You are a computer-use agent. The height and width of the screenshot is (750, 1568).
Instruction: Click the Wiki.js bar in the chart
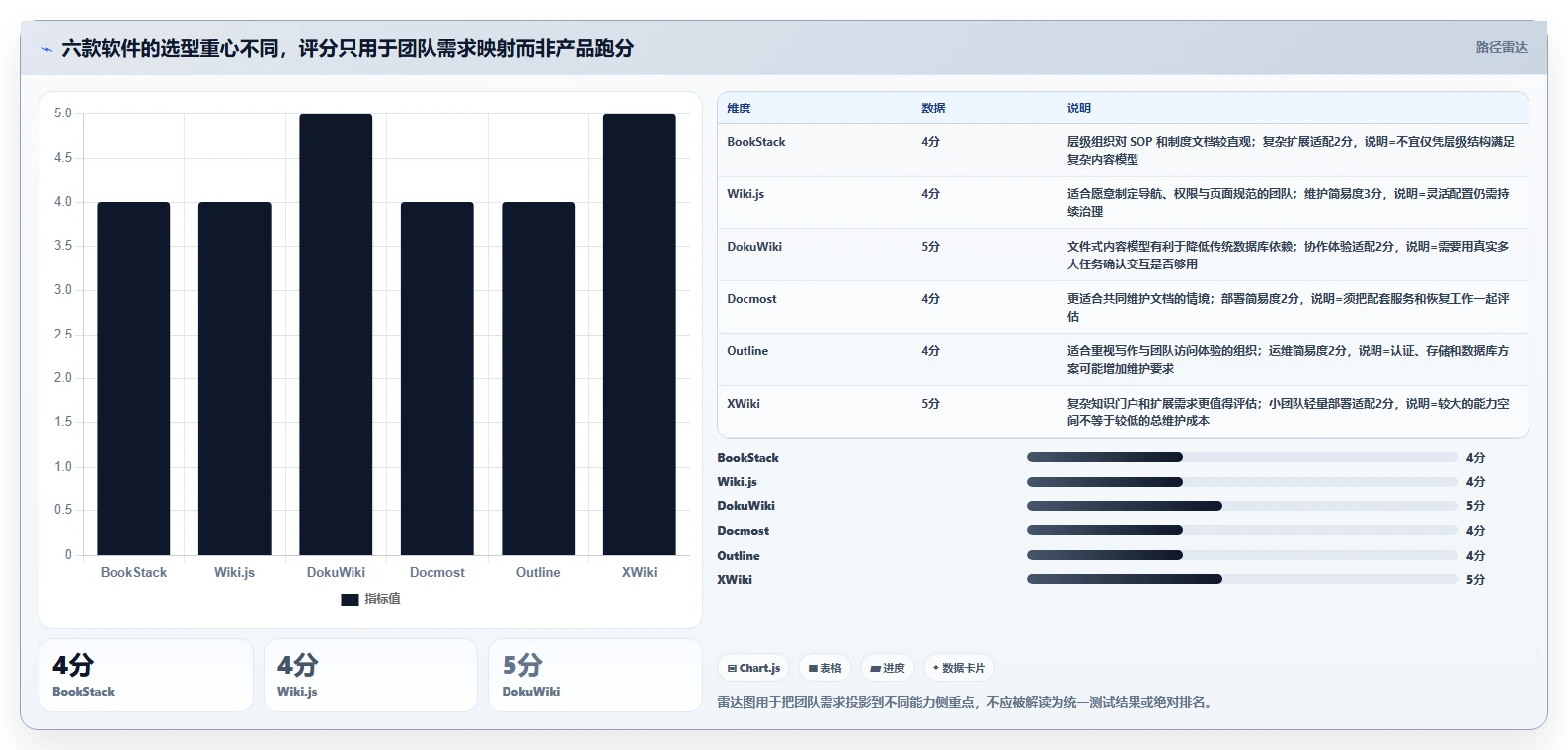235,379
